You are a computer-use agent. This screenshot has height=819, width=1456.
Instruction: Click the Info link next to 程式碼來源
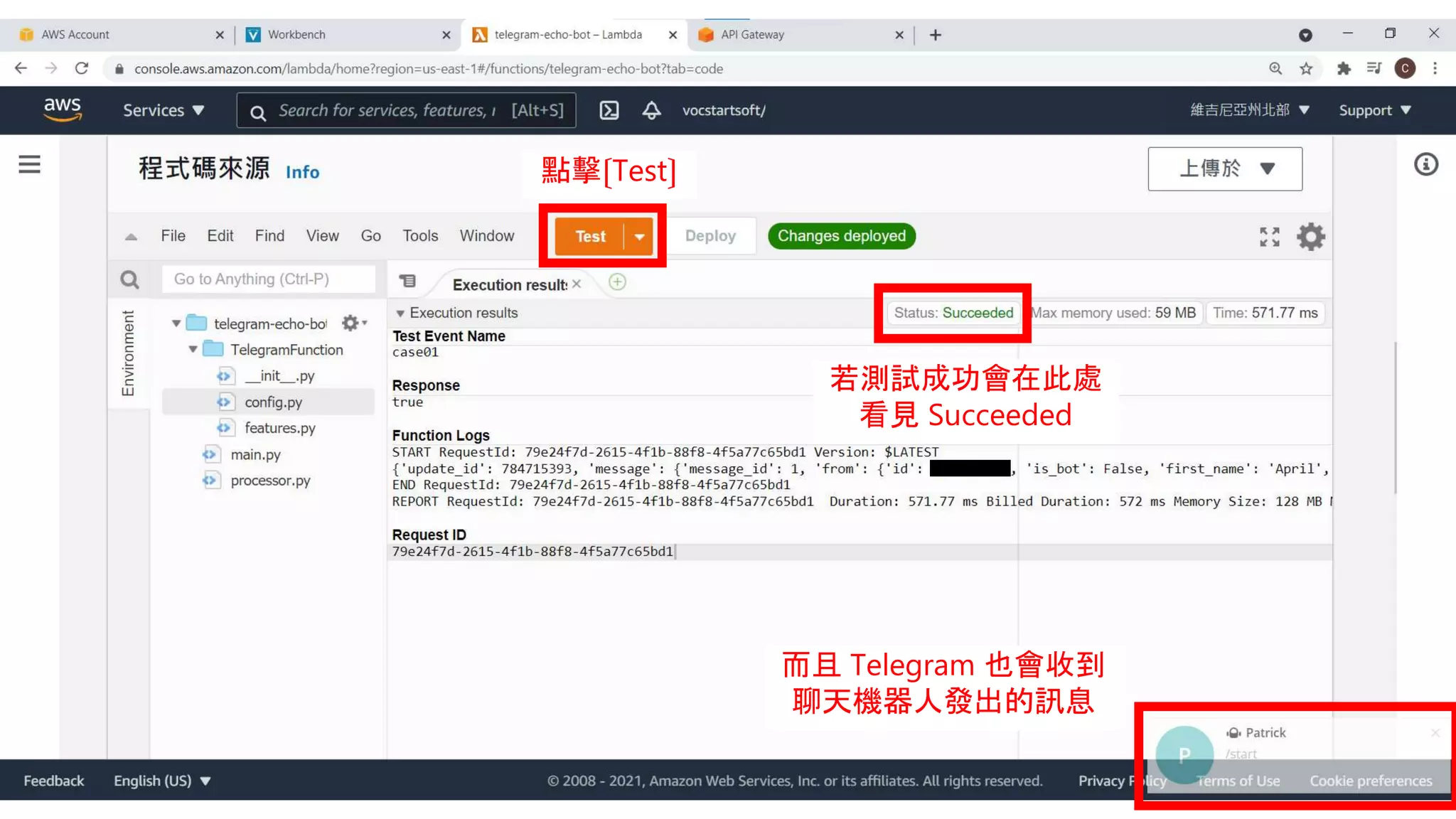tap(302, 172)
